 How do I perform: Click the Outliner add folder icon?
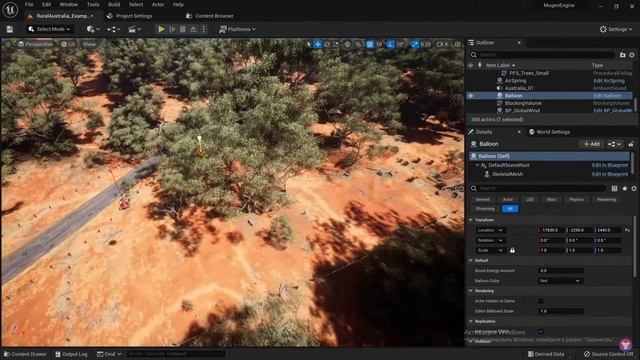(x=622, y=55)
